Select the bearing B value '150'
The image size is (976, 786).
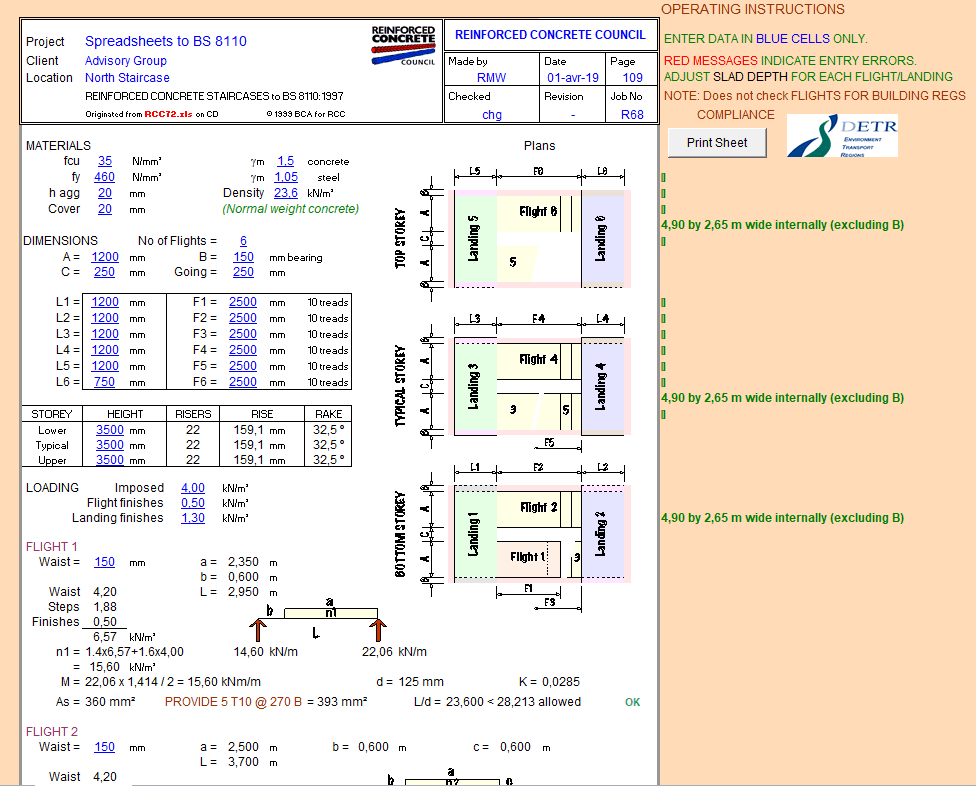243,257
